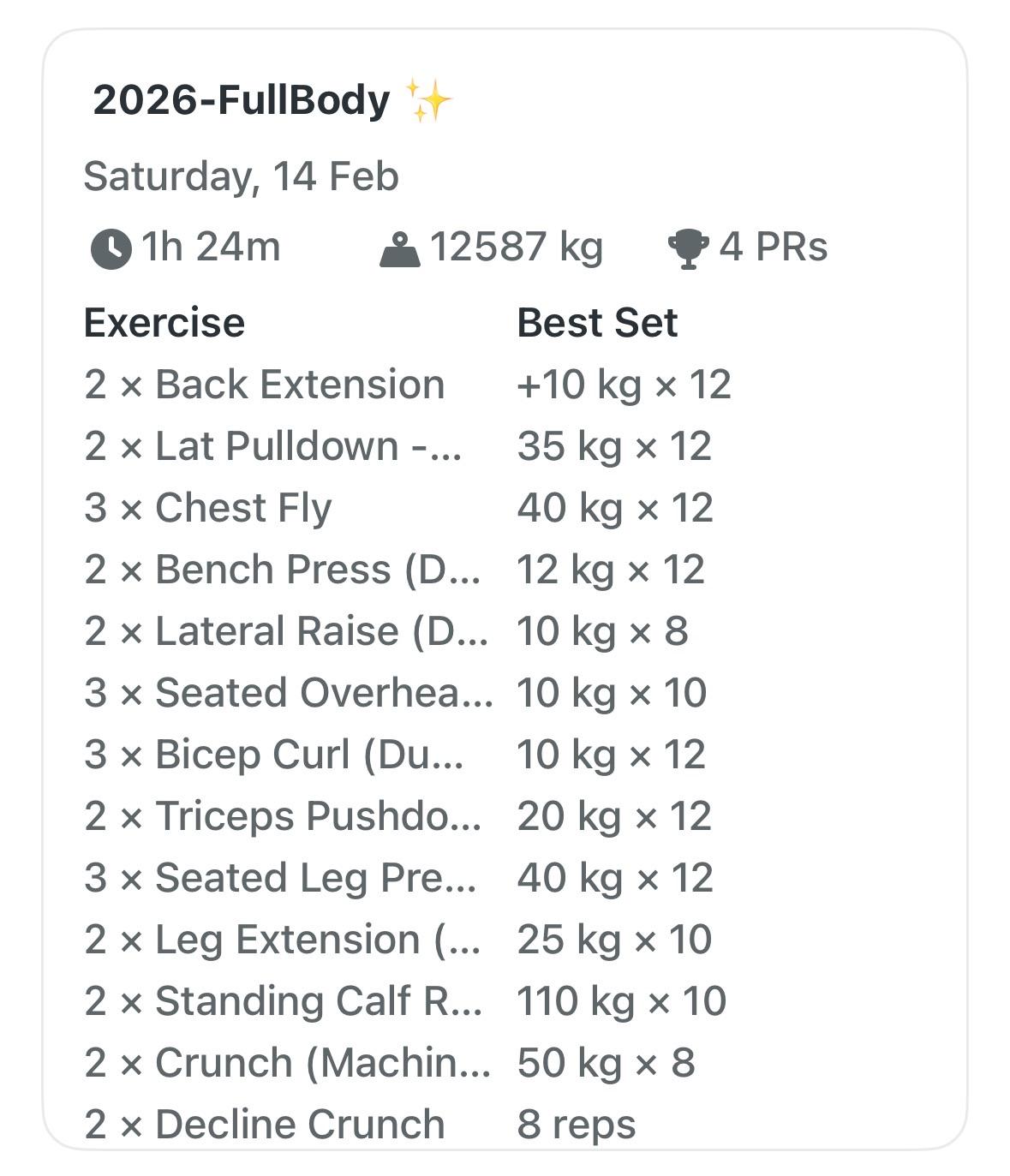Click the sparkles emoji beside the title
Image resolution: width=1010 pixels, height=1176 pixels.
pyautogui.click(x=429, y=100)
